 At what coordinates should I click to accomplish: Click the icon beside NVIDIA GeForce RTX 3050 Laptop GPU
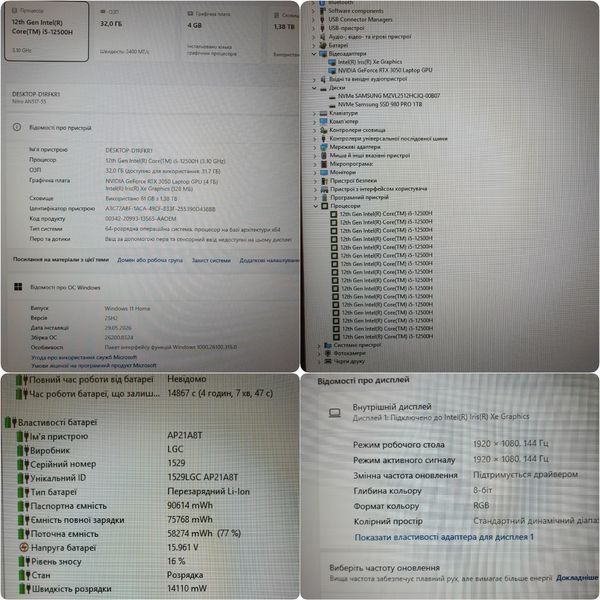coord(332,71)
